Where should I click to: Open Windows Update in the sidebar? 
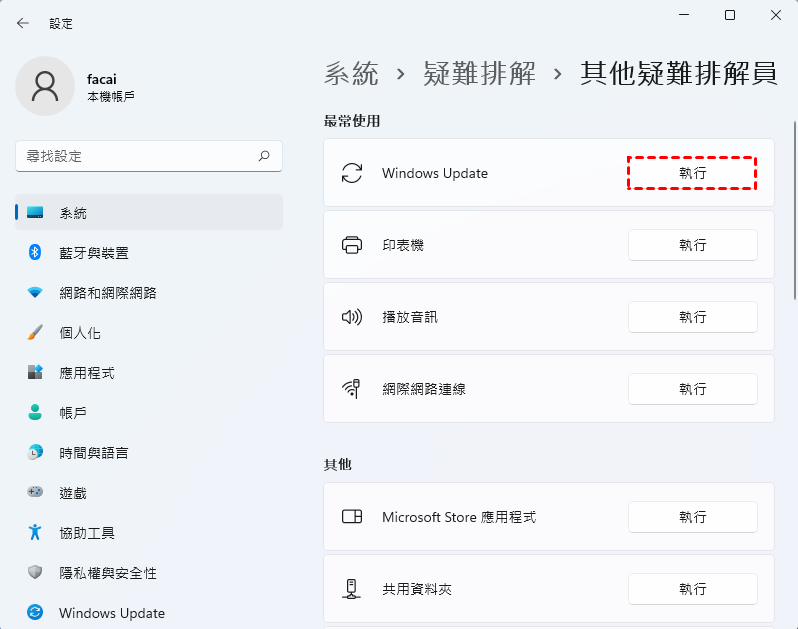tap(112, 613)
